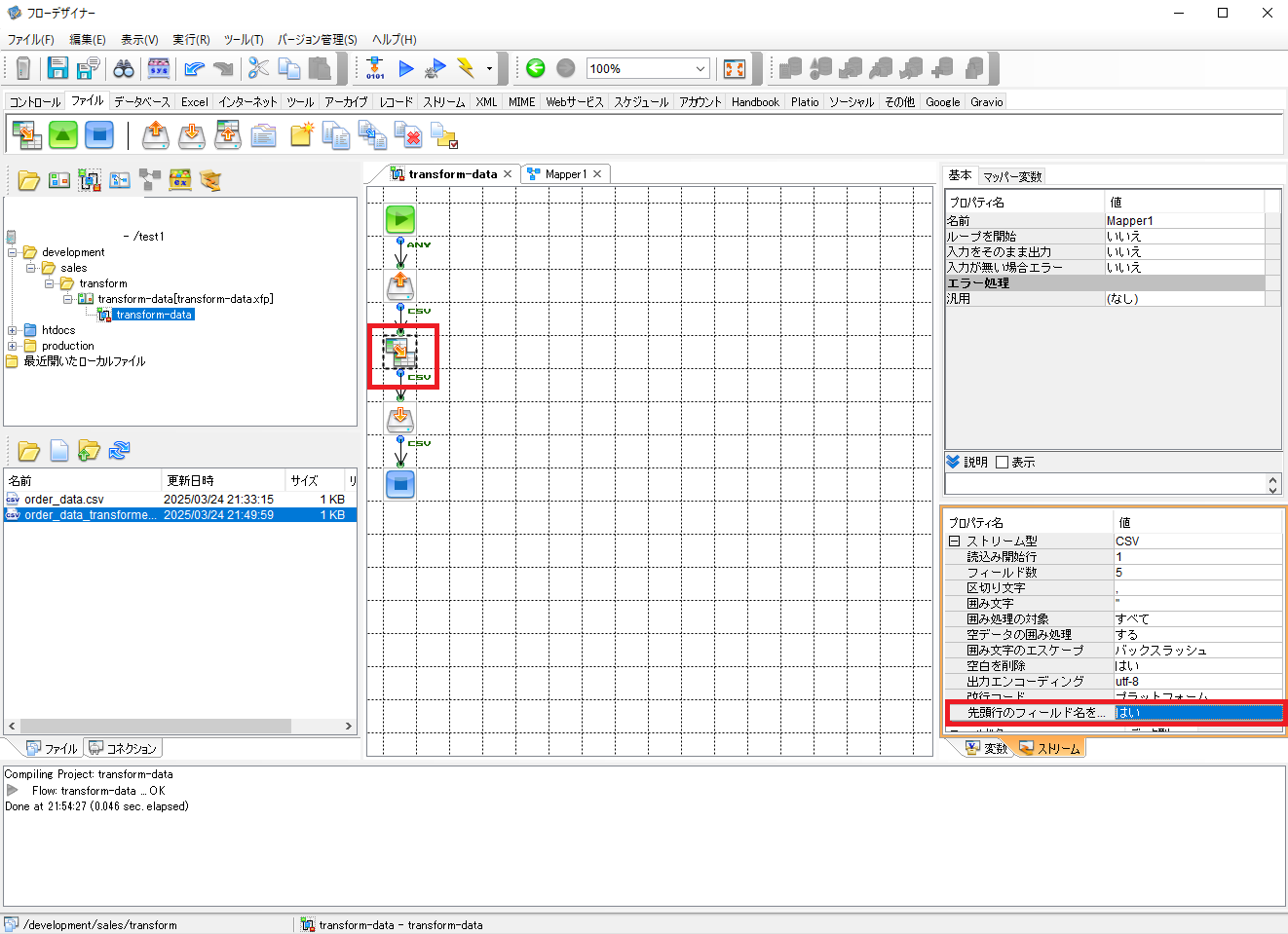Click the orange fit-to-window icon
Image resolution: width=1288 pixels, height=934 pixels.
click(x=735, y=68)
